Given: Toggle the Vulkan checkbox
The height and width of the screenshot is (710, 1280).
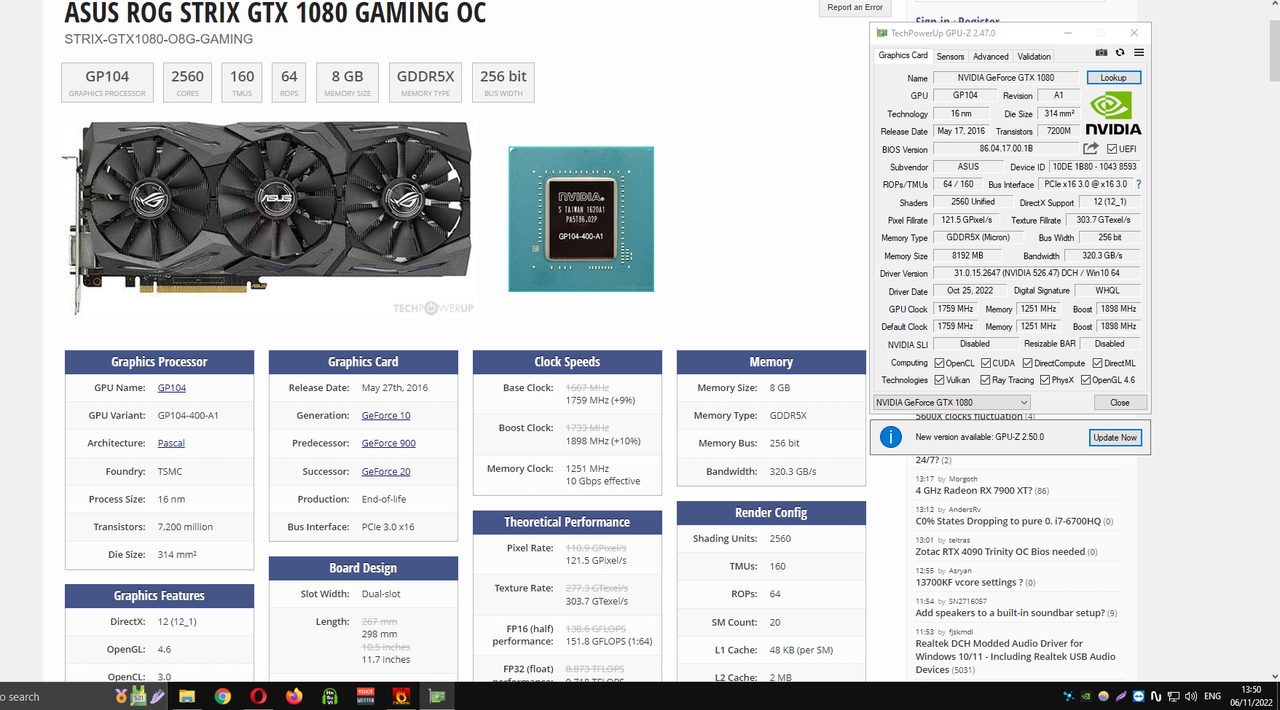Looking at the screenshot, I should coord(939,380).
